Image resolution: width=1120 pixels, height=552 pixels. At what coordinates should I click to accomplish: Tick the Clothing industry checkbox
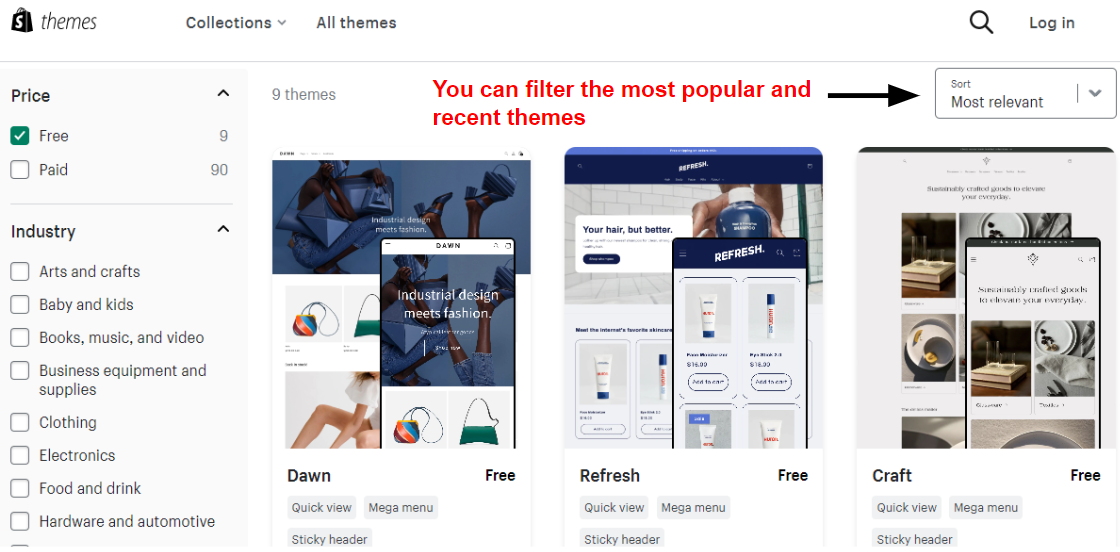click(20, 422)
